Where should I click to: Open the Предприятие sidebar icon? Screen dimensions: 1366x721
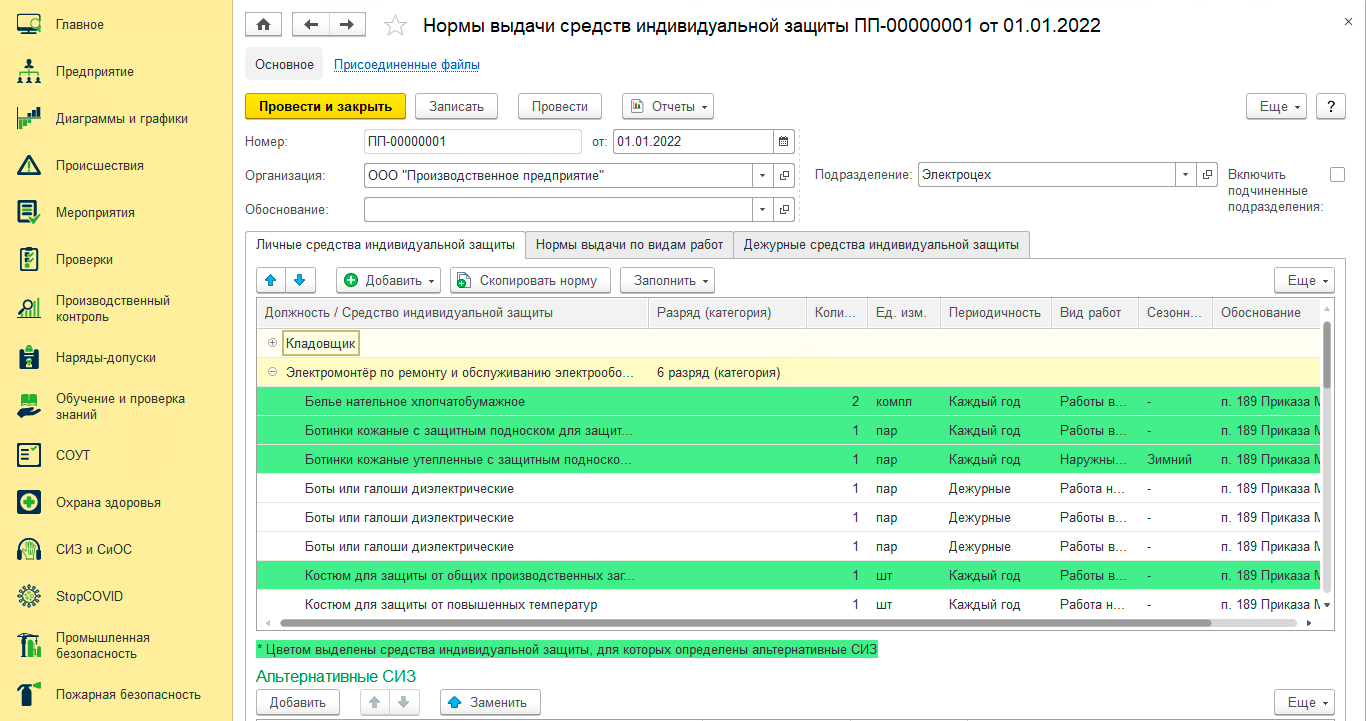29,71
